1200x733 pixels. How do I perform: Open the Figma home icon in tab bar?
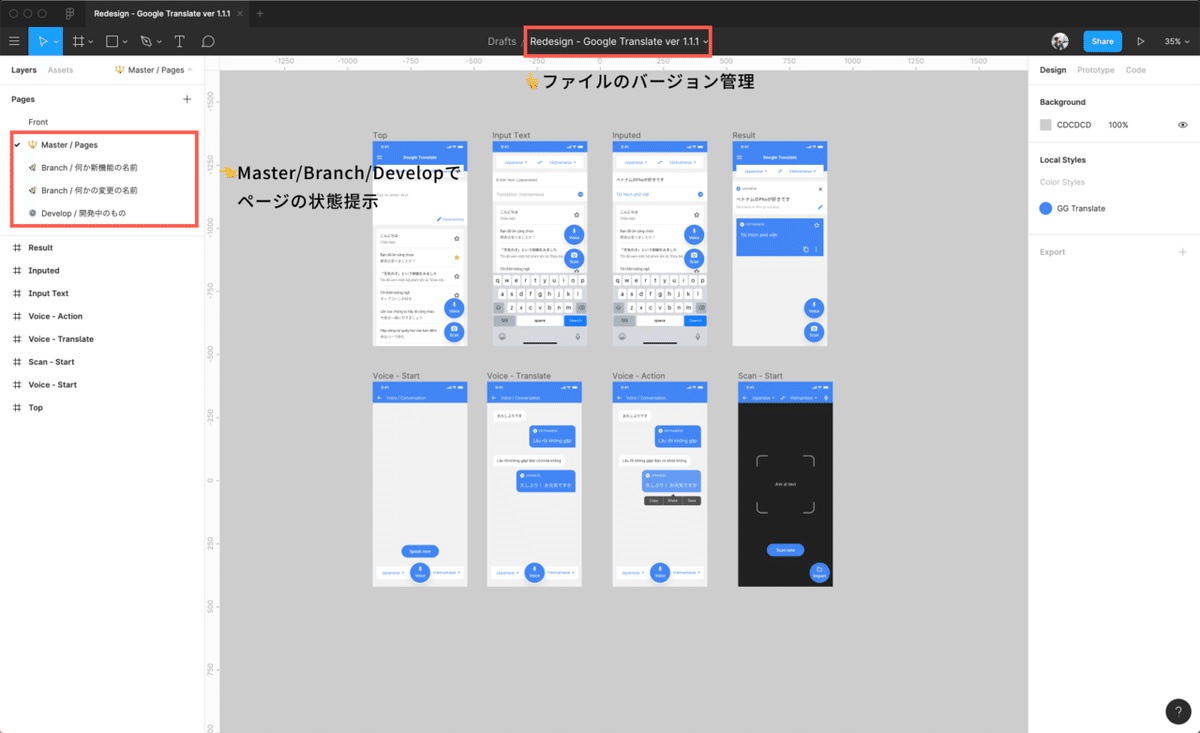69,14
